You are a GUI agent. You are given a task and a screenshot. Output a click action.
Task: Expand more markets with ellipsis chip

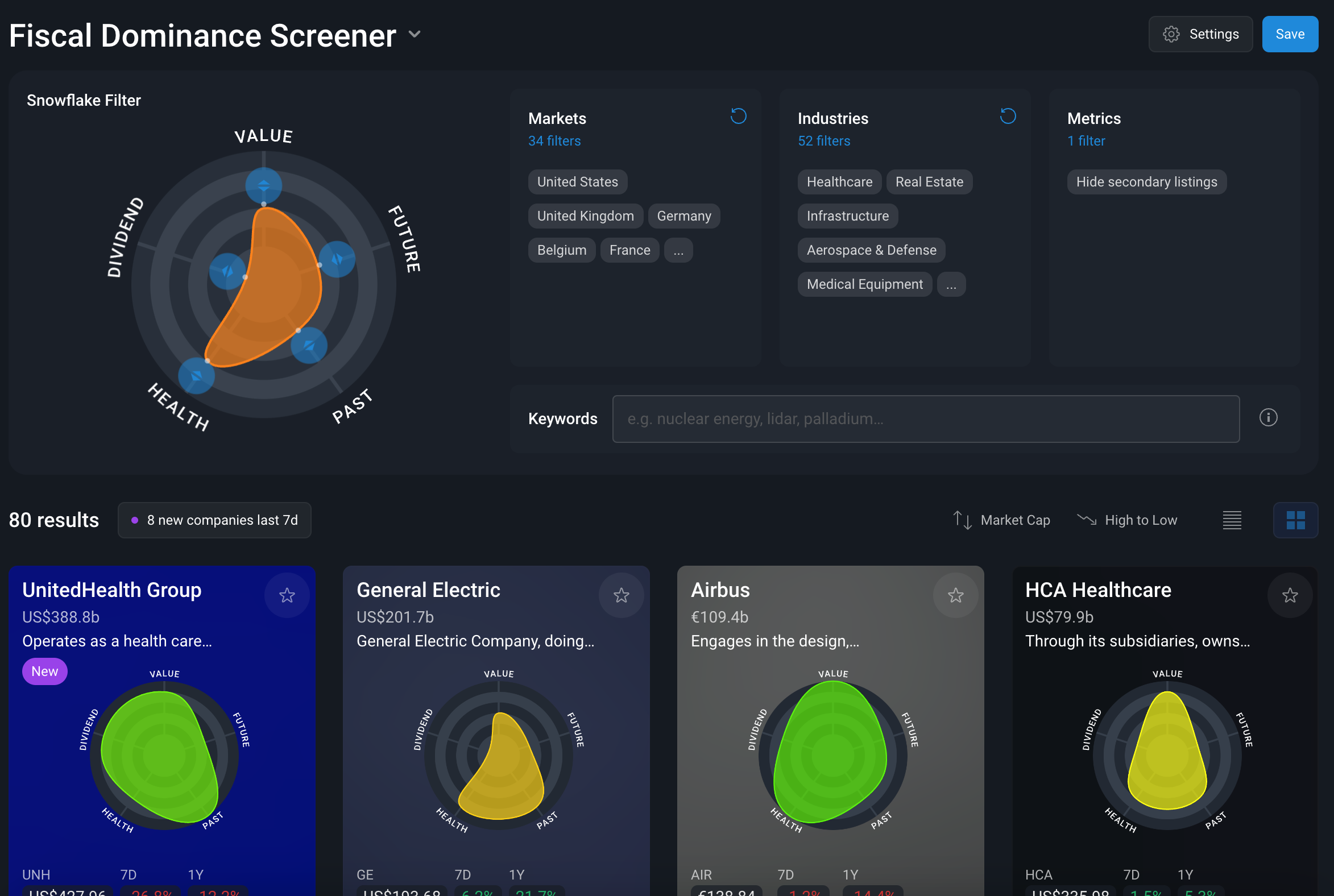678,250
